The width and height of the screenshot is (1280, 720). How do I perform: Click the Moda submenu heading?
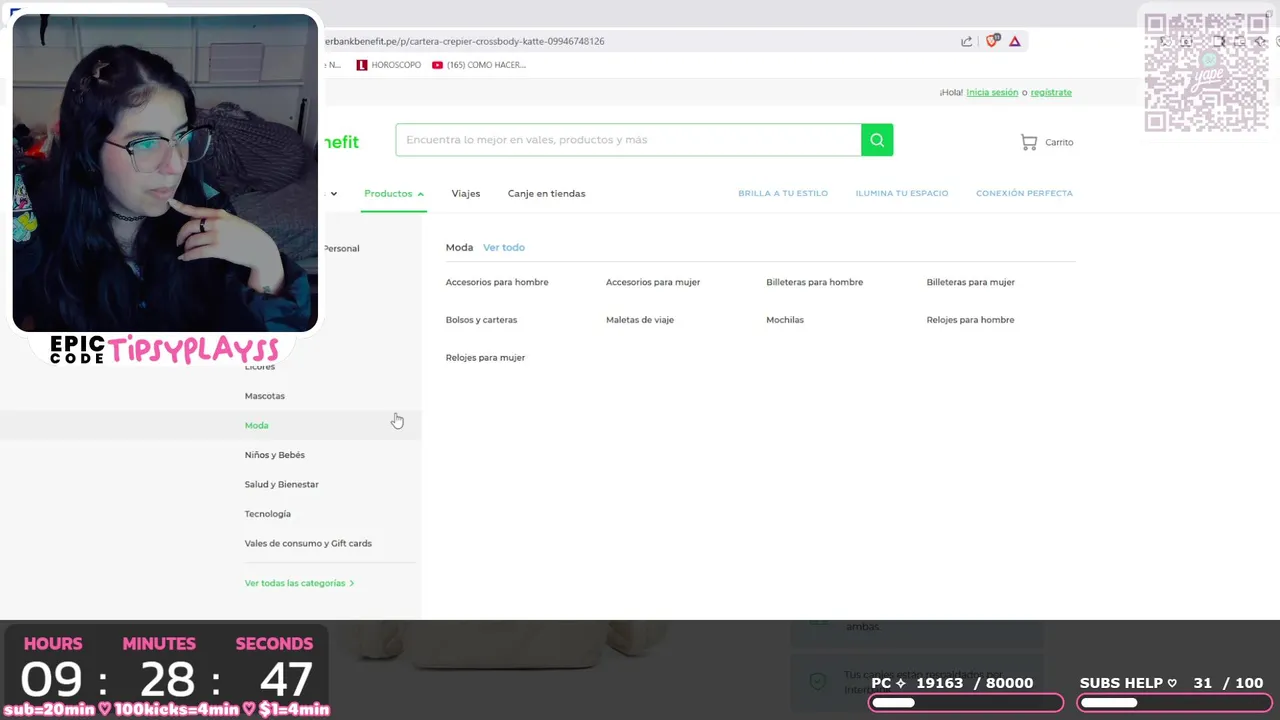[459, 247]
